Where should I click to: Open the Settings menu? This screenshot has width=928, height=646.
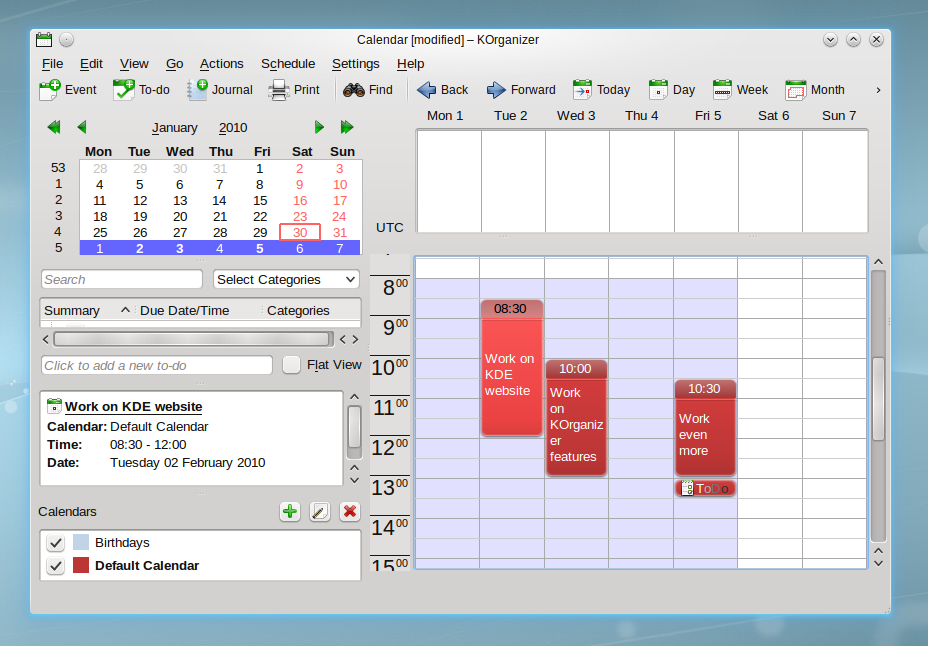[355, 64]
